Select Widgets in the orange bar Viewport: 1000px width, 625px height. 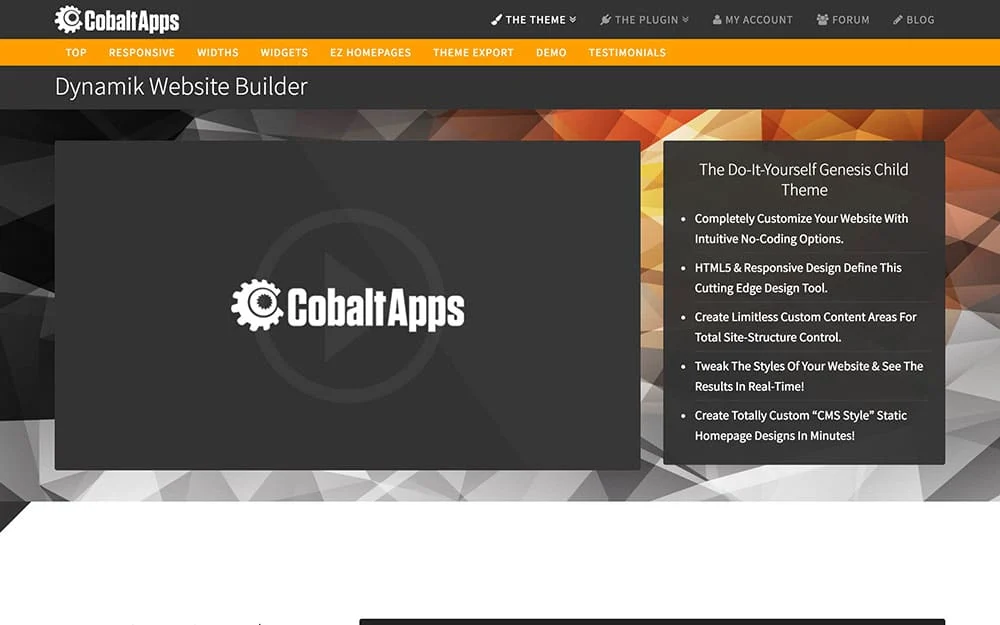click(x=284, y=53)
